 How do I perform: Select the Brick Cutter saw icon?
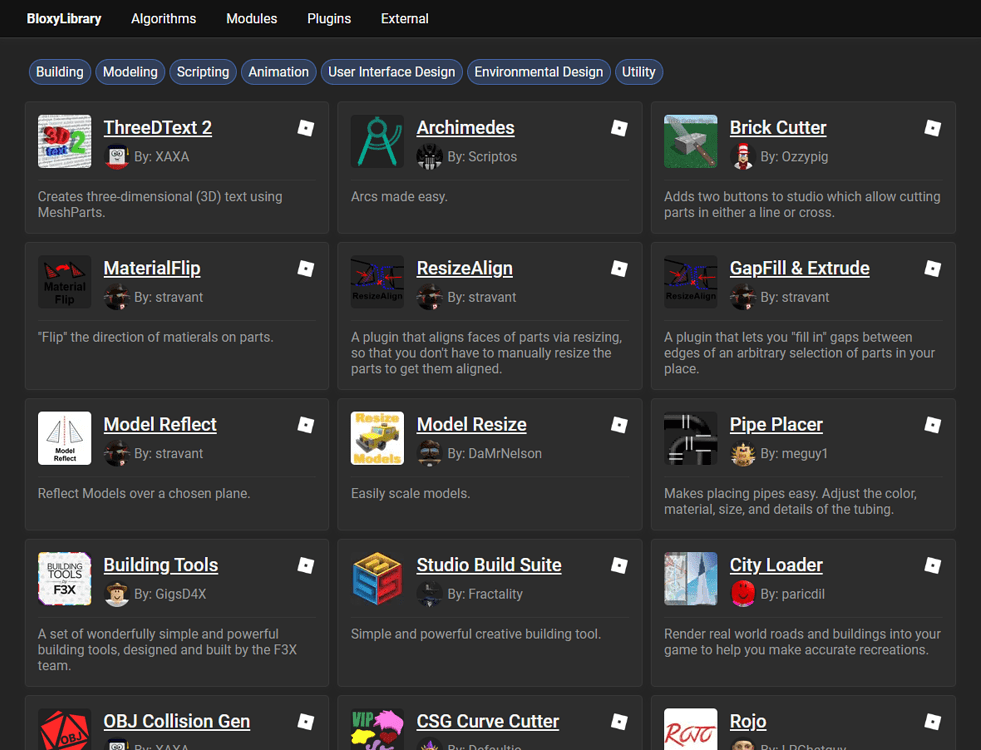pos(690,141)
